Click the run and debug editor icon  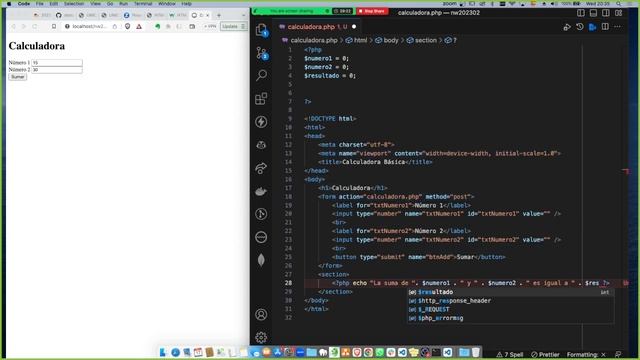click(x=567, y=27)
